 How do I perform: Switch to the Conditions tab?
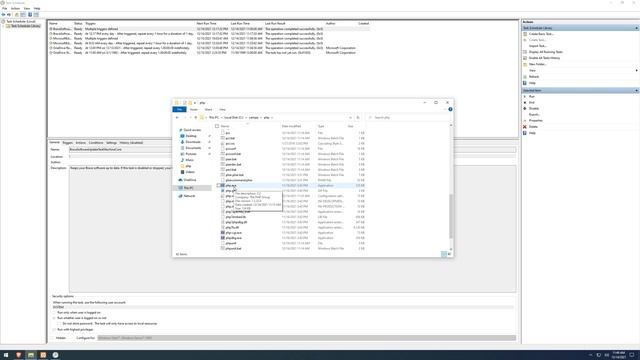96,143
